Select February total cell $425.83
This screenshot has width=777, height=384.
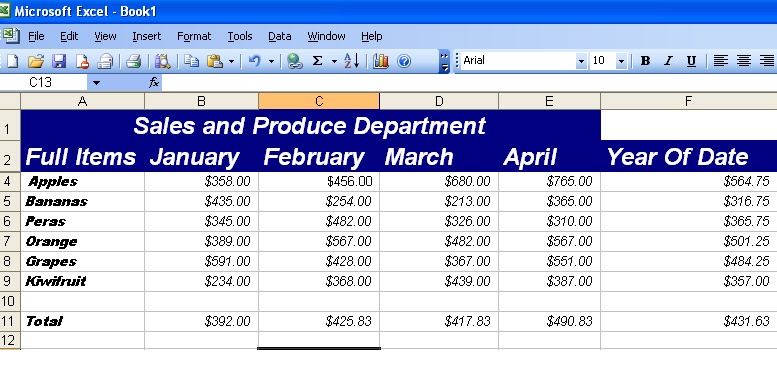pos(319,321)
